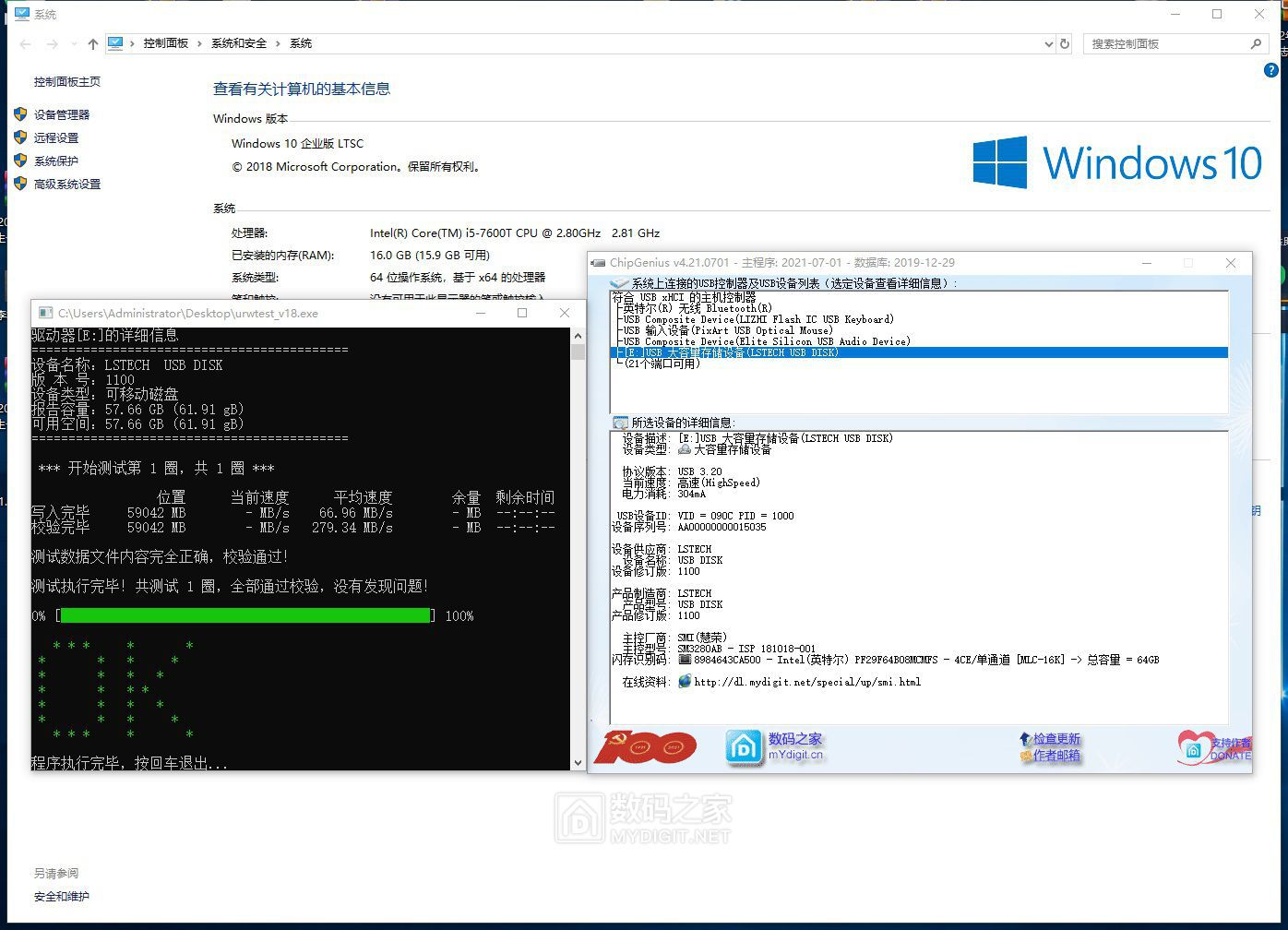Select LIZHI Flash IC USB Keyboard device
1288x930 pixels.
[758, 320]
